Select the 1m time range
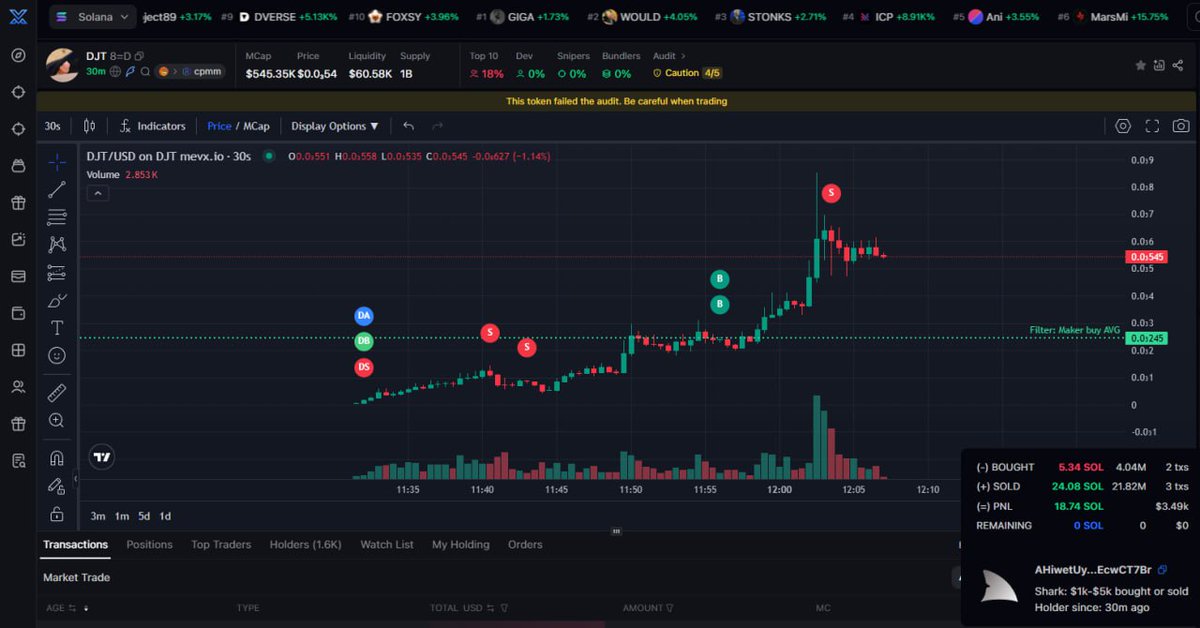 pos(122,516)
